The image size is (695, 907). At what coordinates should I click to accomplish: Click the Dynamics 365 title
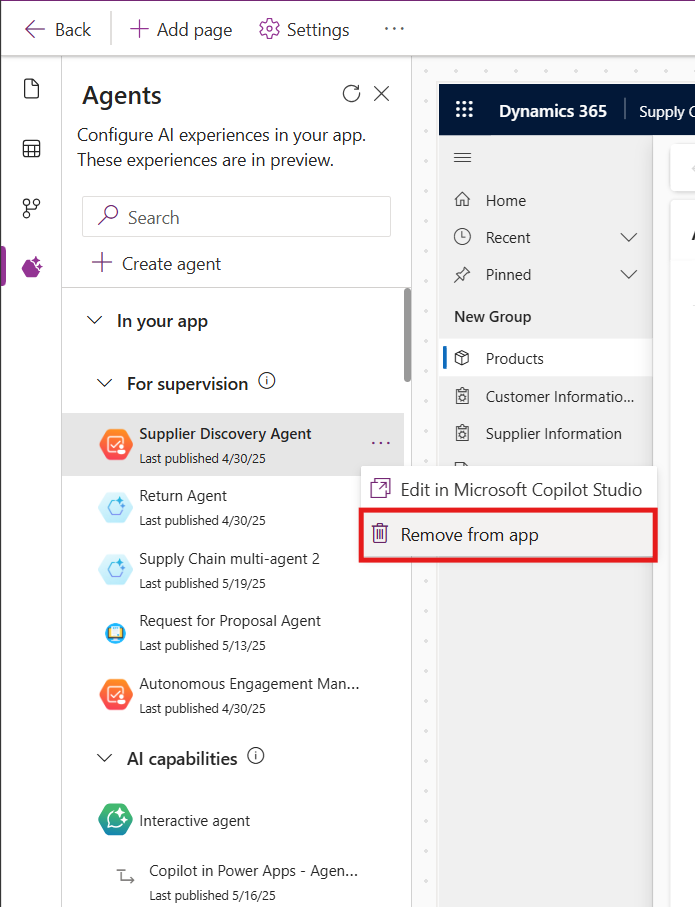(553, 111)
